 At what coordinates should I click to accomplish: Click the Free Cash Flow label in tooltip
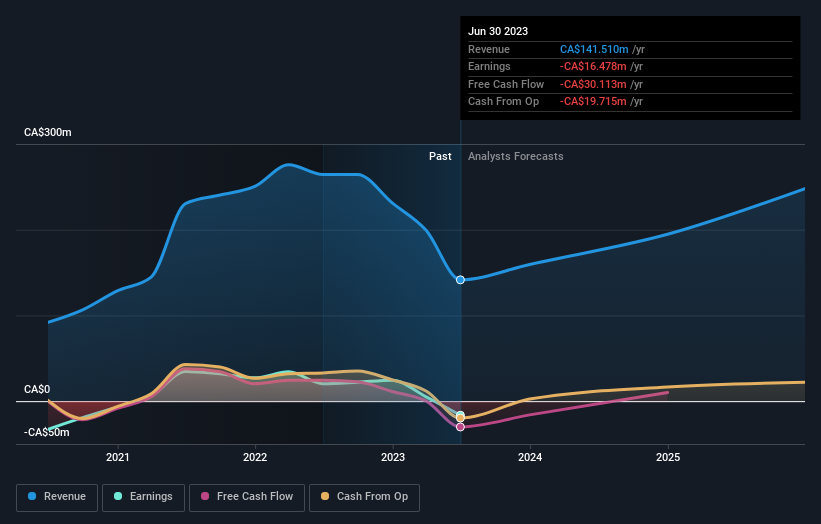506,84
